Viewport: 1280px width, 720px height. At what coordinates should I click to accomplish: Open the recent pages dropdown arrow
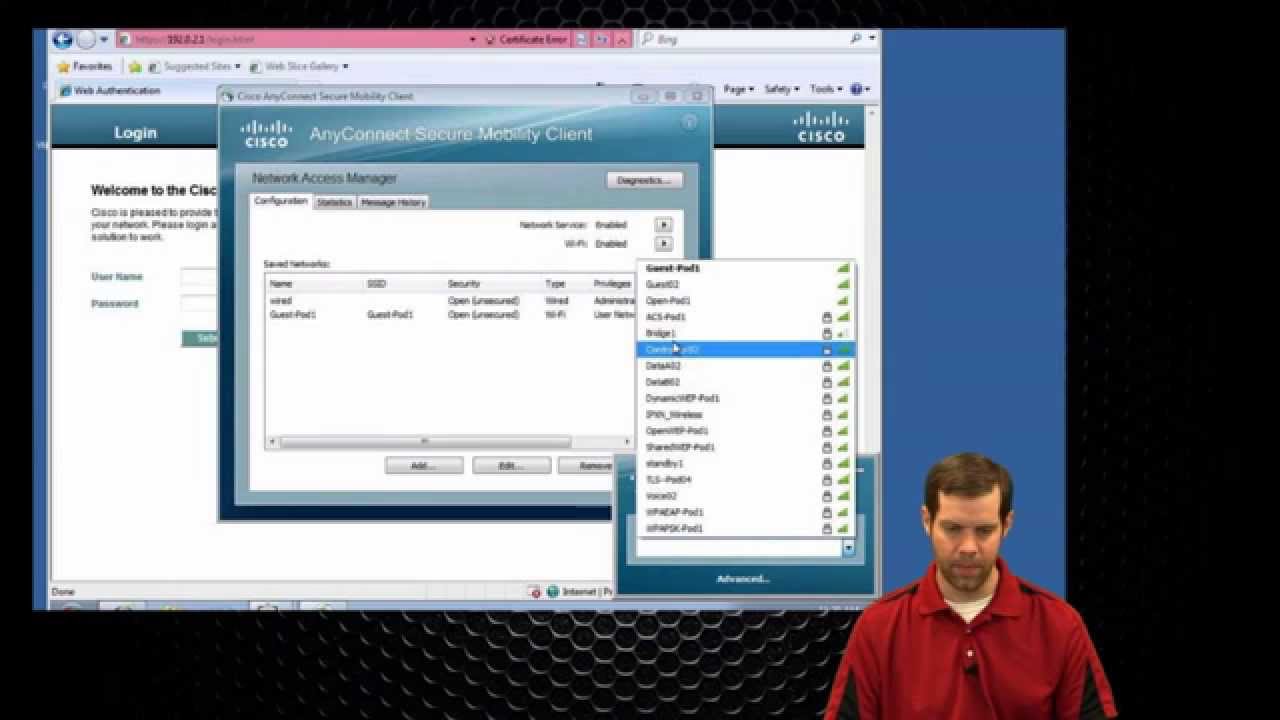104,40
